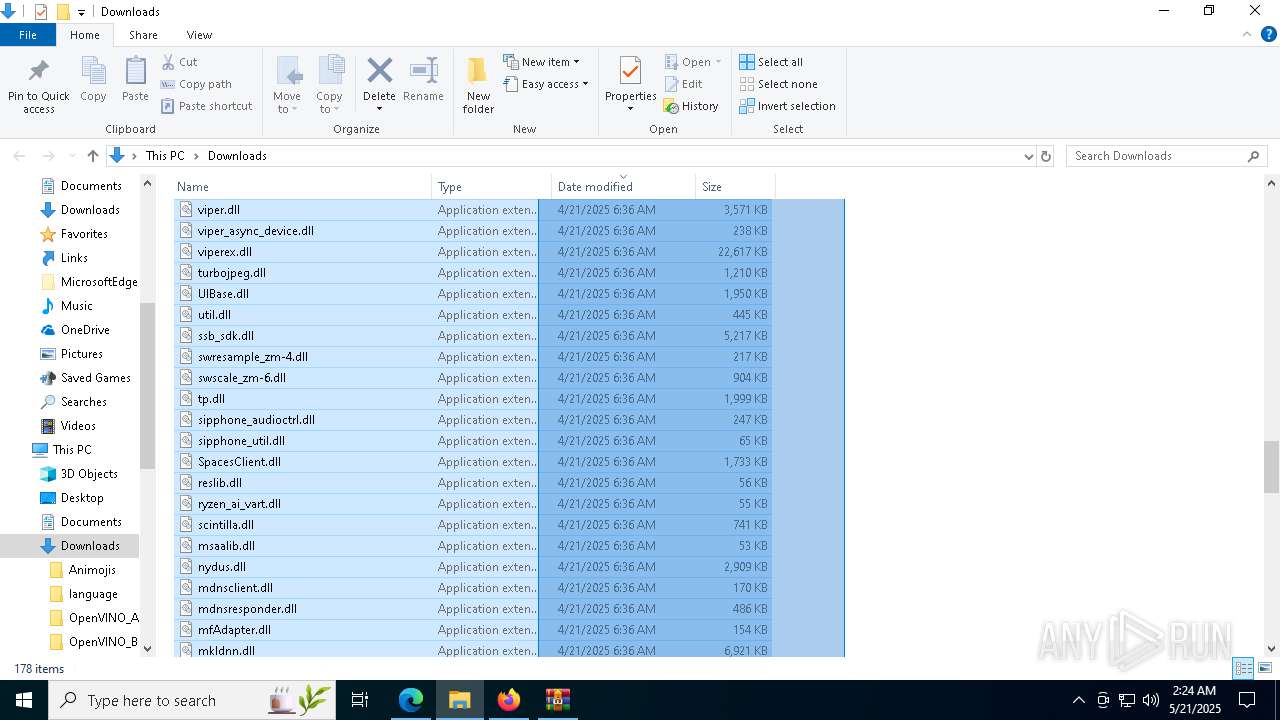Viewport: 1280px width, 720px height.
Task: Click into Search Downloads box
Action: pyautogui.click(x=1156, y=156)
